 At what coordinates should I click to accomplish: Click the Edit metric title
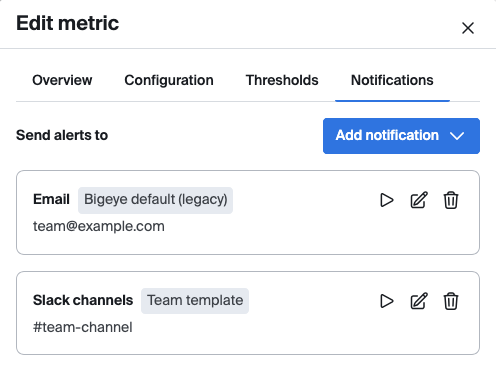click(68, 23)
